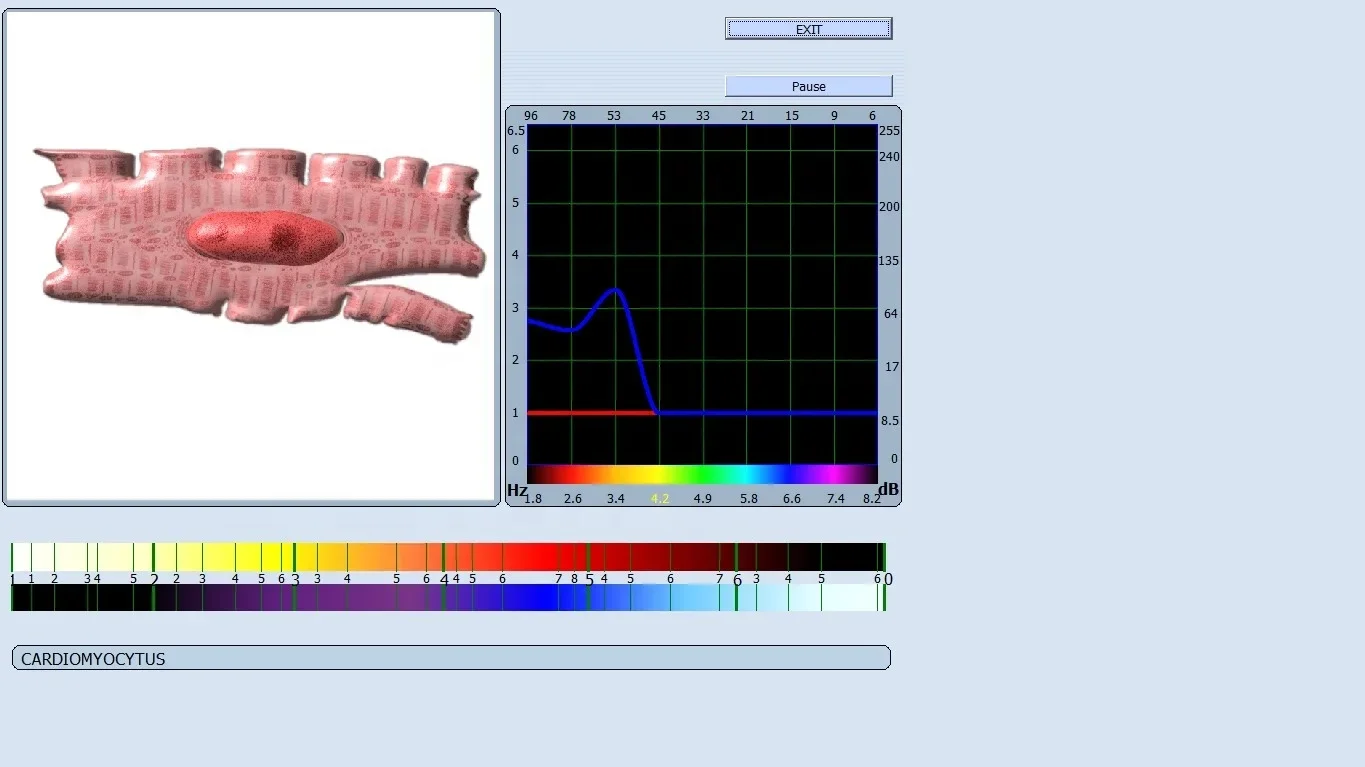
Task: Click the 96 label on the top axis
Action: point(531,116)
